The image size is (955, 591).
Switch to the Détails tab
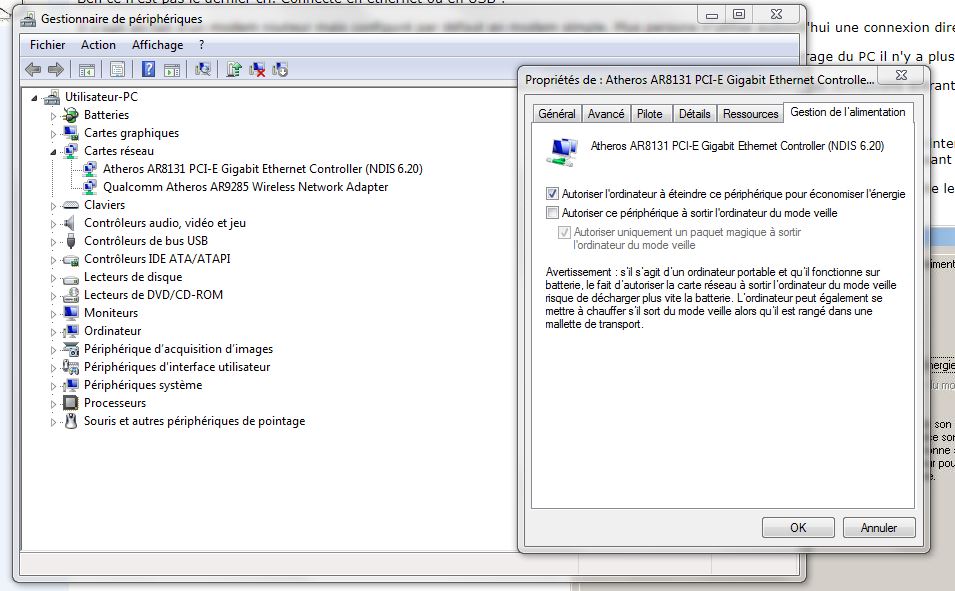[x=694, y=114]
